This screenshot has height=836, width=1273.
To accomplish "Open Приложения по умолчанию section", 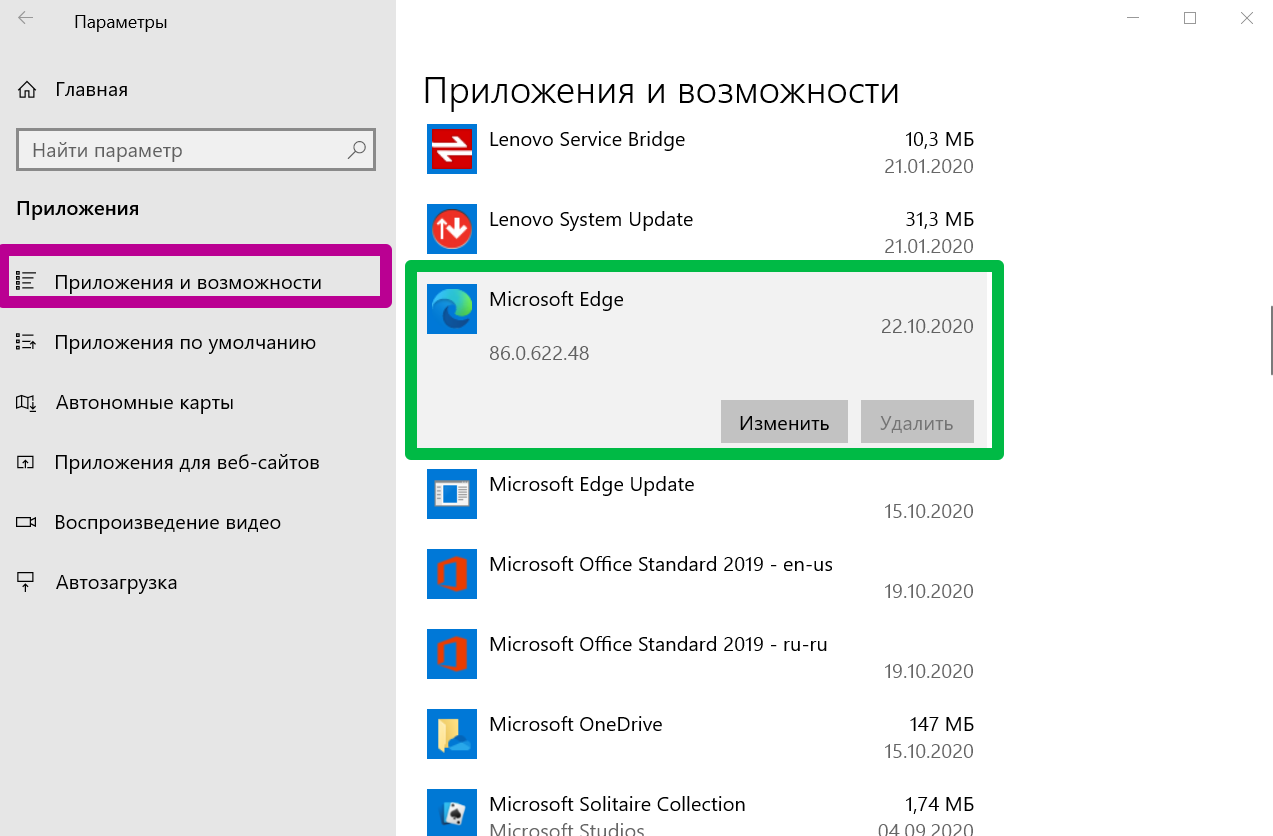I will click(x=185, y=343).
